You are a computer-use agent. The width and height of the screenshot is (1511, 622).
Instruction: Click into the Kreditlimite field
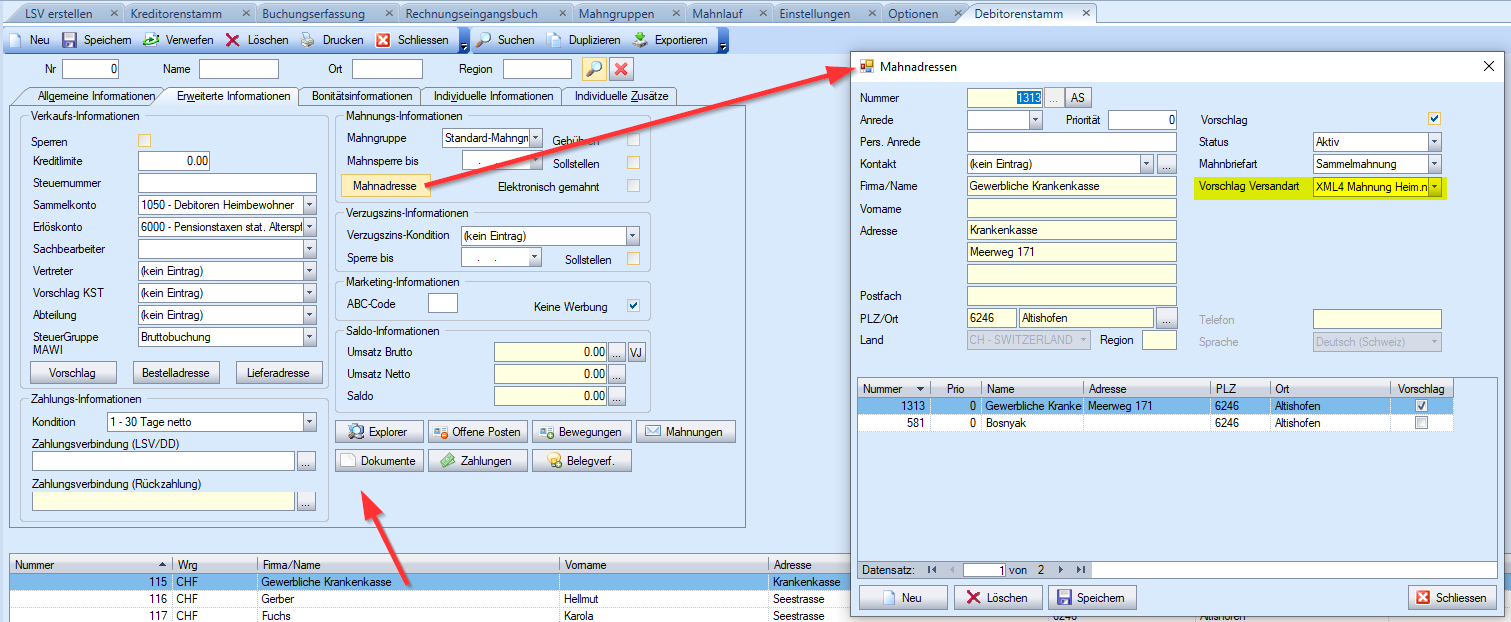click(x=174, y=161)
